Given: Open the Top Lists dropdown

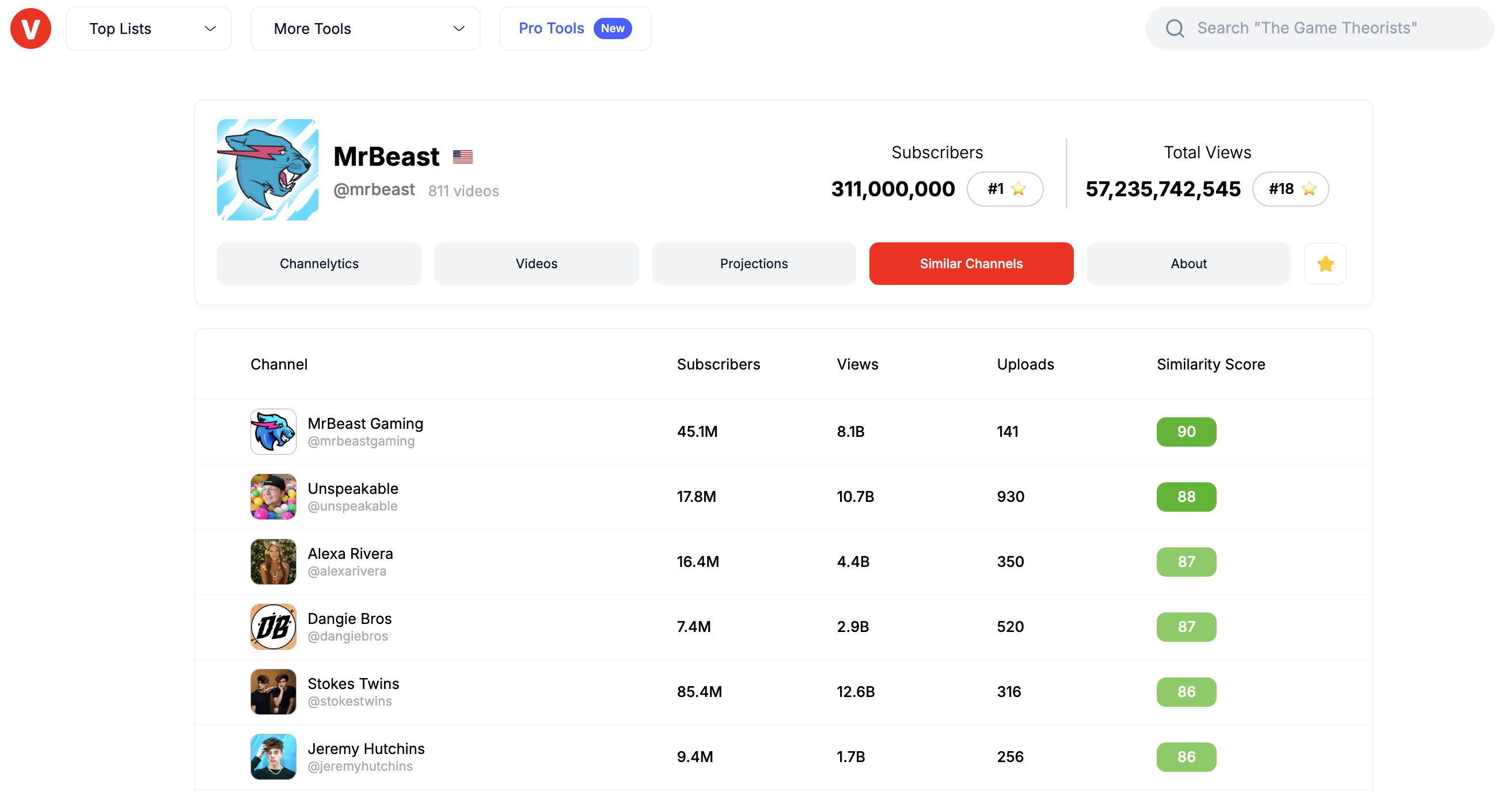Looking at the screenshot, I should (x=149, y=28).
